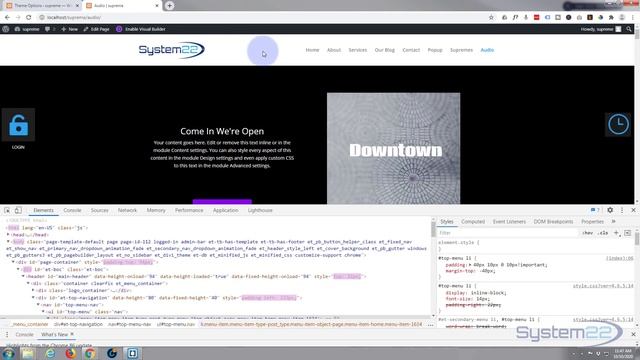Screen dimensions: 640x360
Task: Collapse the et-top-navigation div node
Action: 33,298
